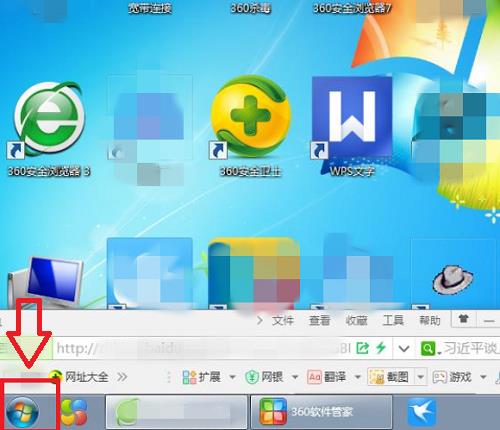500x430 pixels.
Task: Switch to 360软件管家 taskbar window
Action: pos(321,412)
